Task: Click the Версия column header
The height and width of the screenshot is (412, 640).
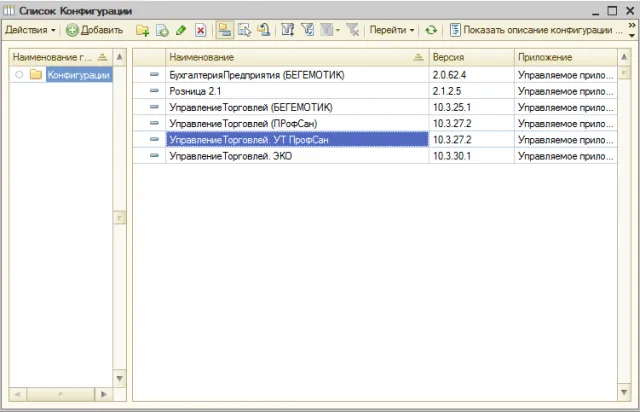Action: (x=471, y=57)
